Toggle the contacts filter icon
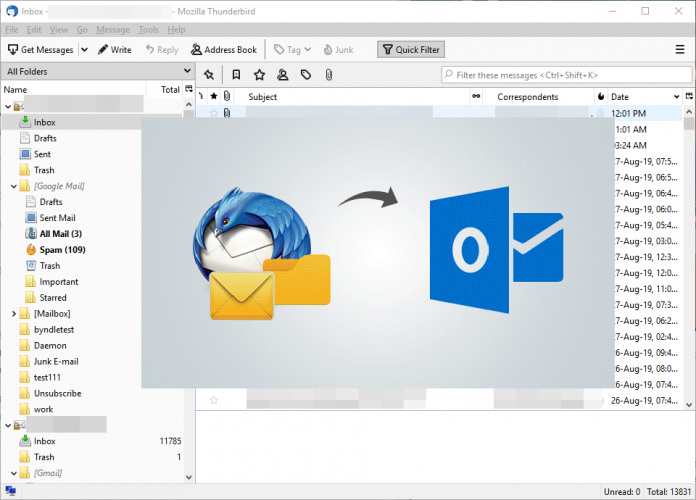696x500 pixels. click(x=282, y=75)
